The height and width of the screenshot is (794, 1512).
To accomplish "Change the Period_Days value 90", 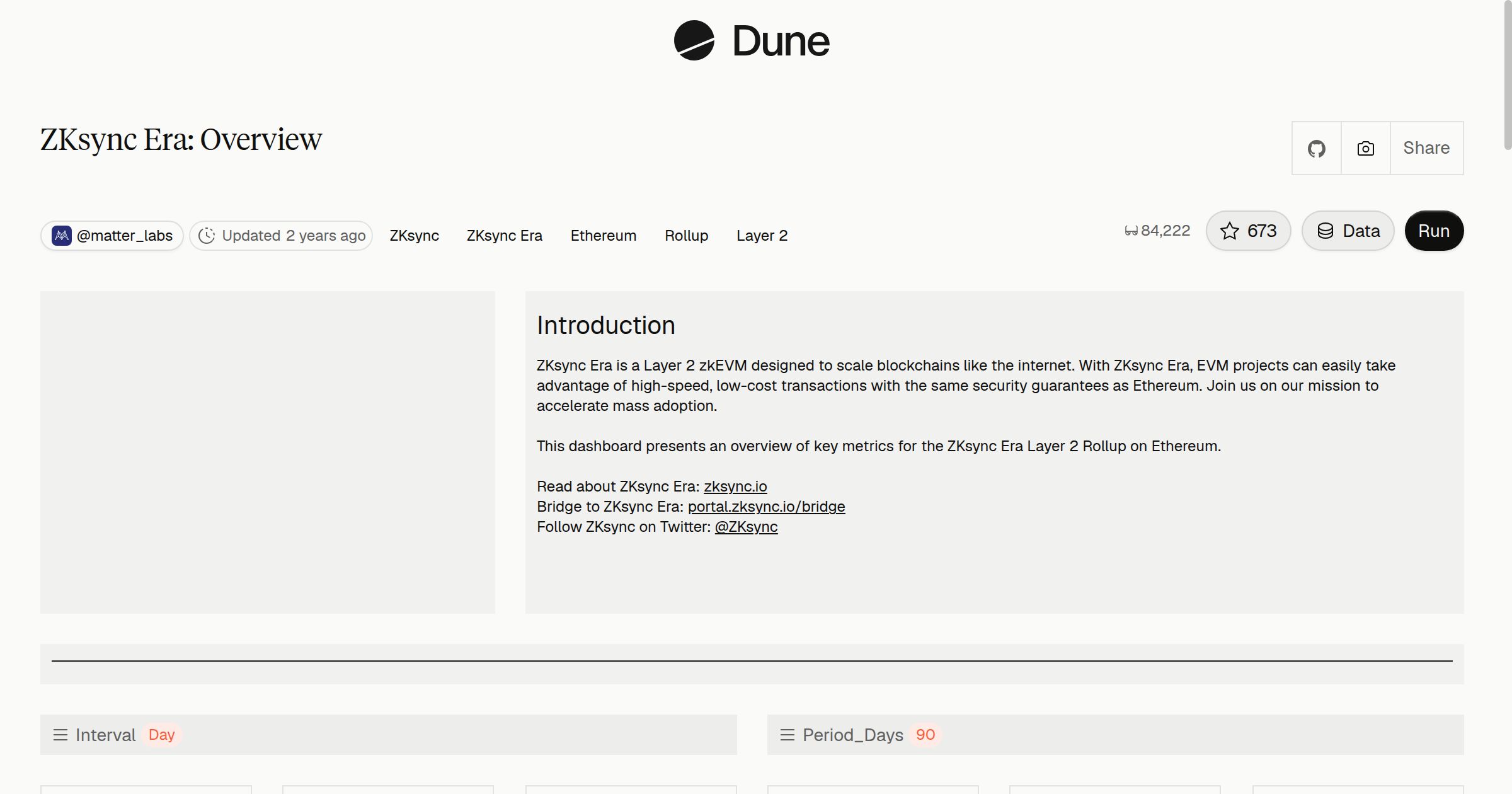I will (x=925, y=735).
